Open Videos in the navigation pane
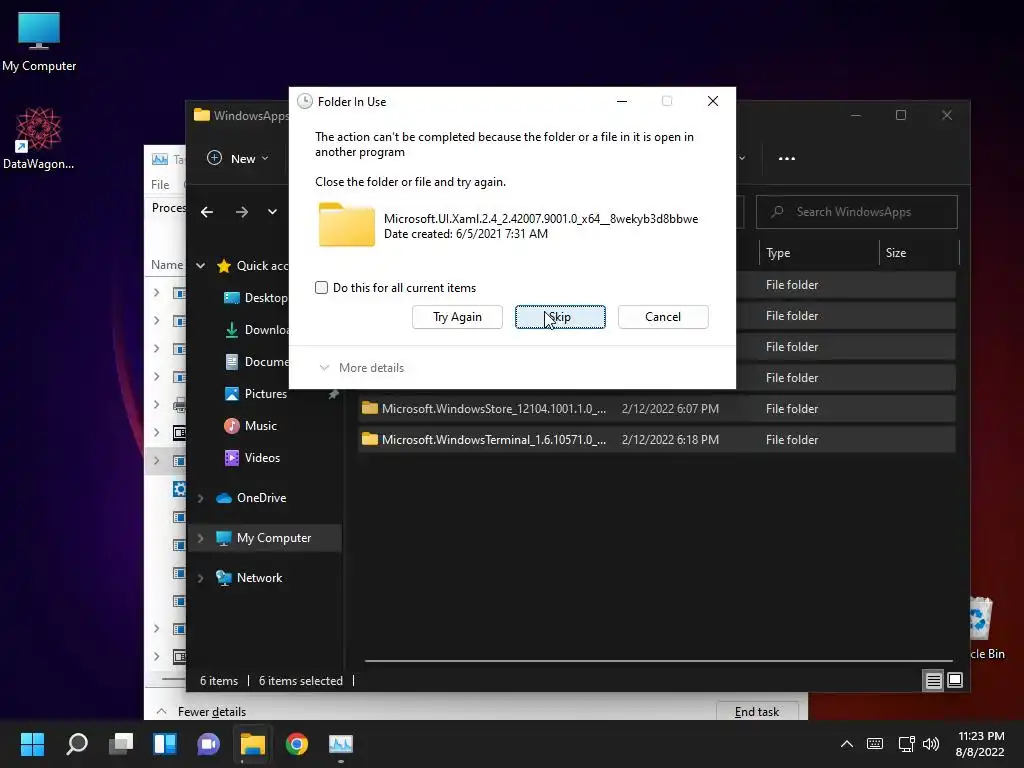1024x768 pixels. click(253, 458)
